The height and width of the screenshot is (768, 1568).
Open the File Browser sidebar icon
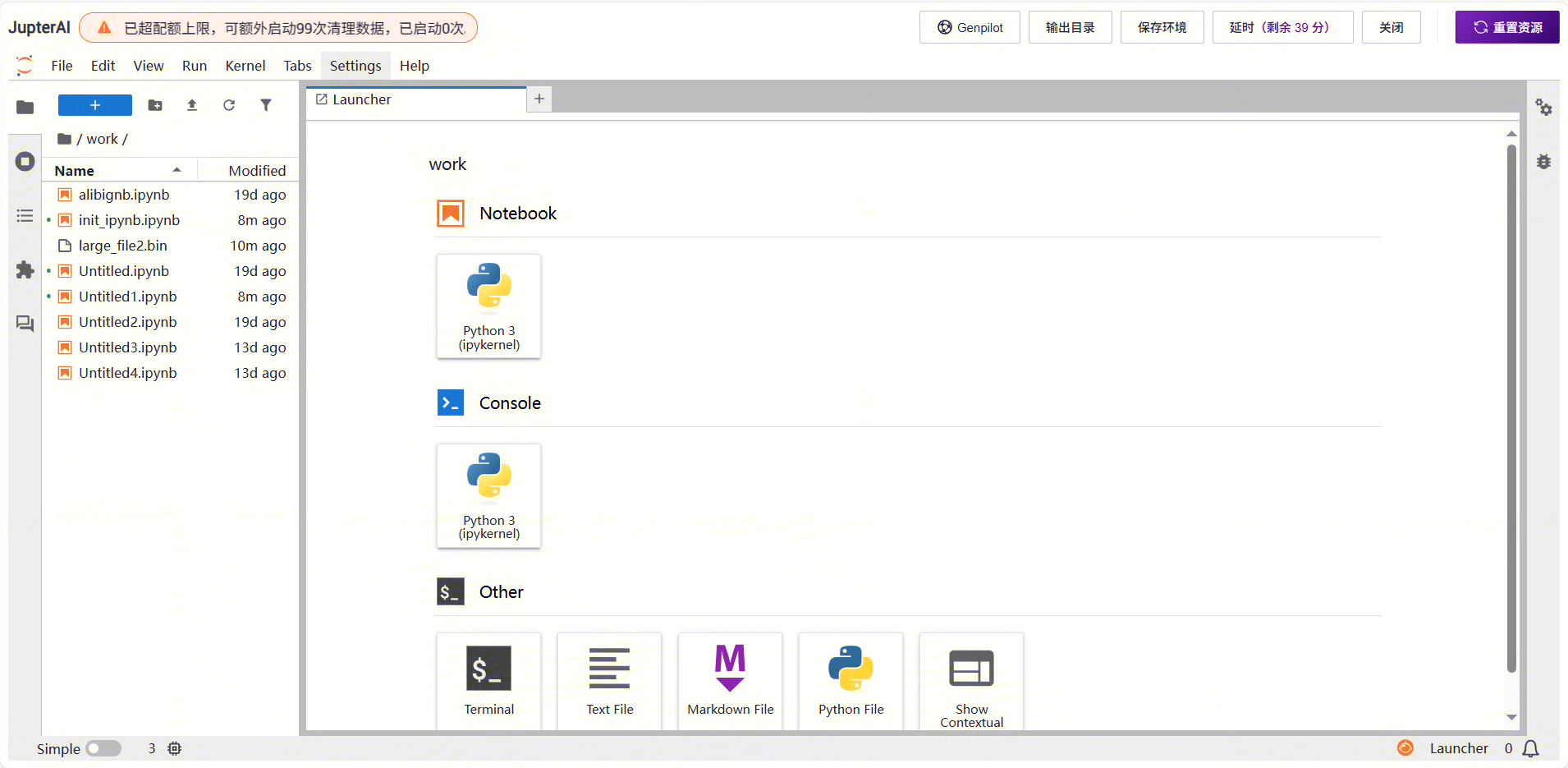pyautogui.click(x=25, y=107)
